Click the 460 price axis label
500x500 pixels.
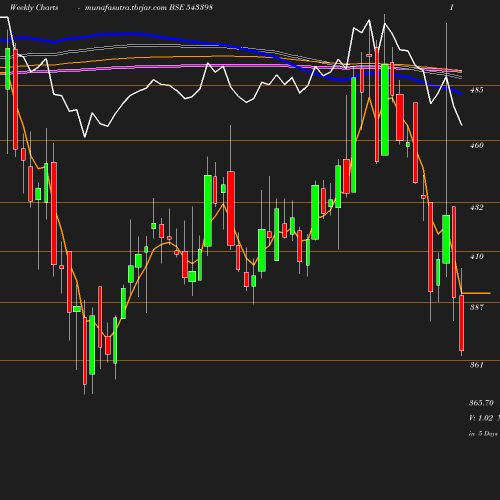point(476,145)
